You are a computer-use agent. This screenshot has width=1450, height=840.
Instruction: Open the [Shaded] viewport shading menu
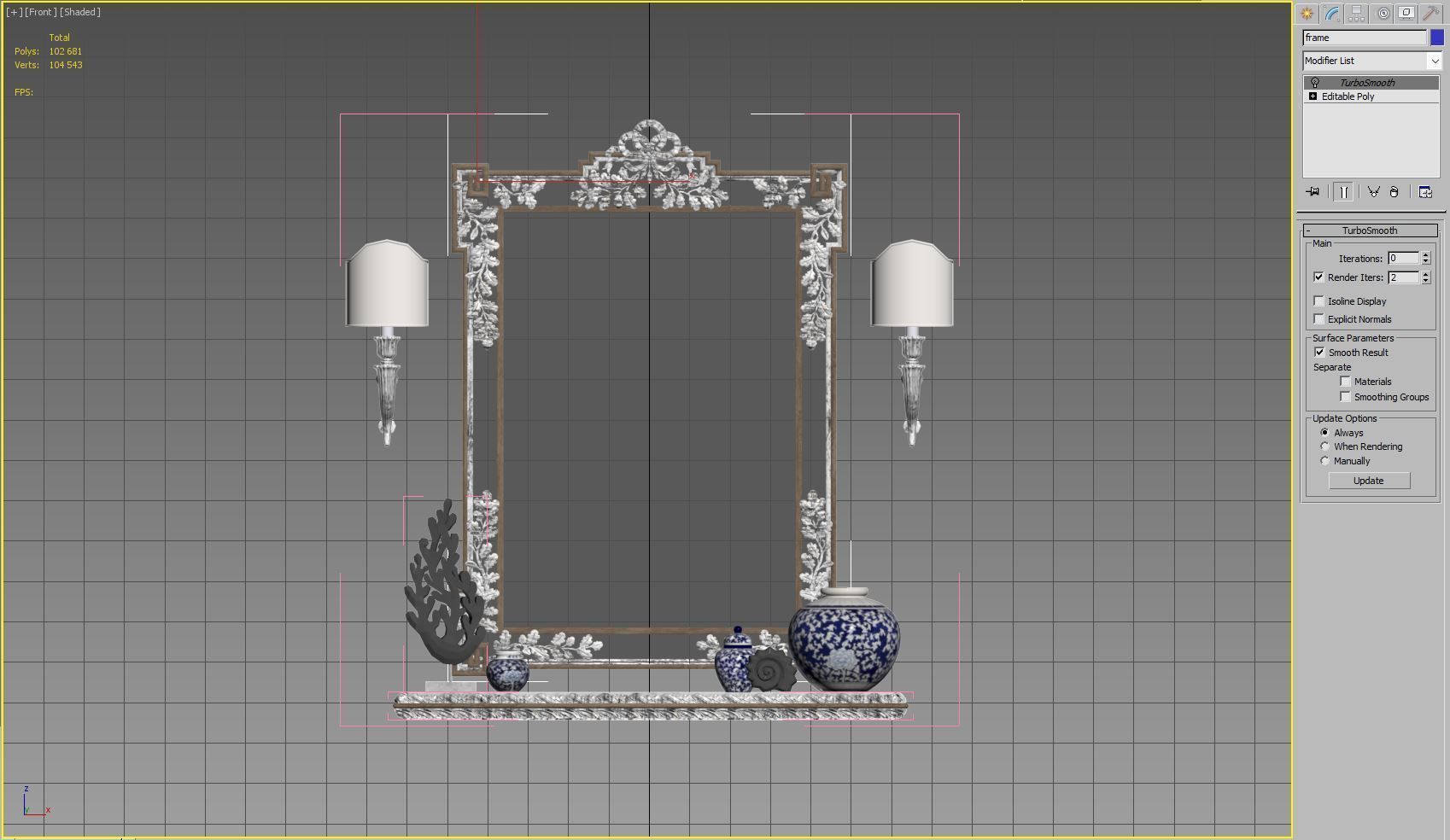click(x=80, y=12)
